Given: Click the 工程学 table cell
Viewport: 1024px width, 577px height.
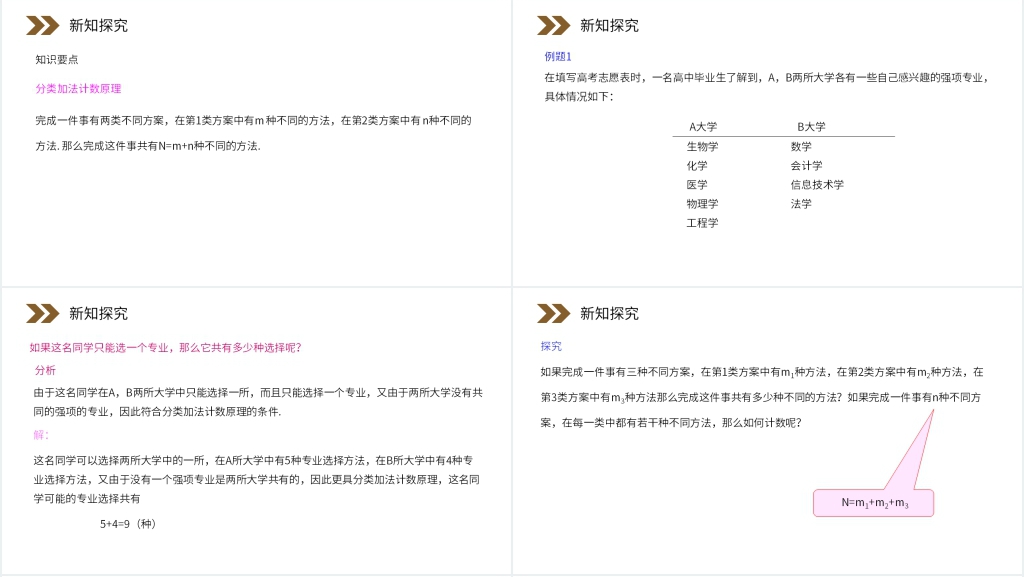Looking at the screenshot, I should point(702,223).
